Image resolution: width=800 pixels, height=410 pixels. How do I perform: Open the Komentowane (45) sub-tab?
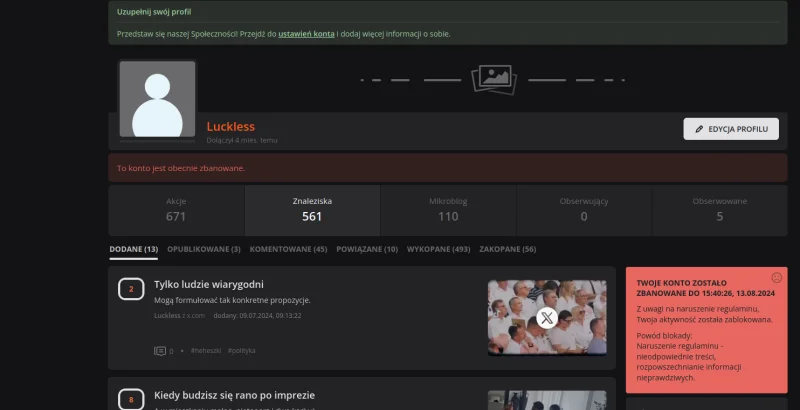[x=288, y=249]
